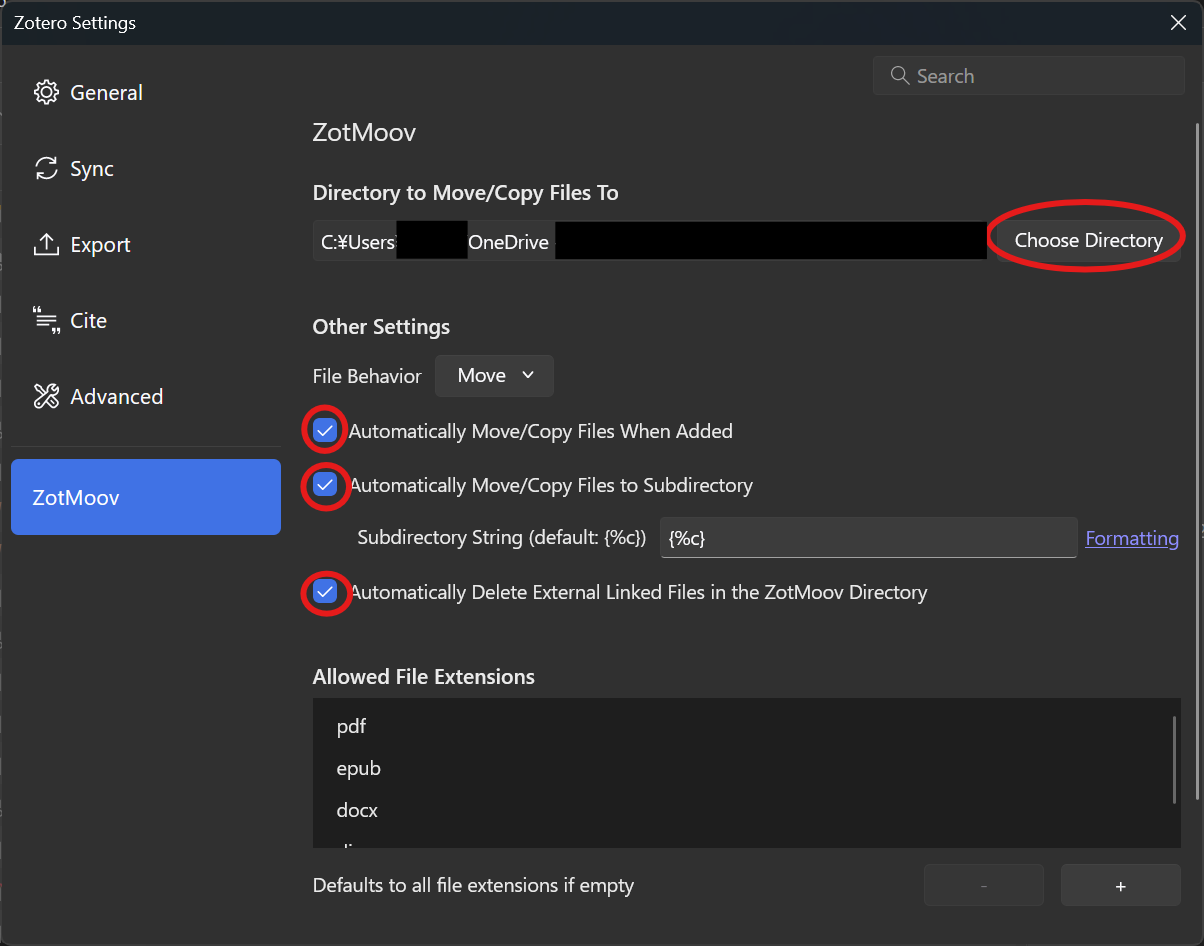Click the Choose Directory button
1204x946 pixels.
click(1088, 241)
